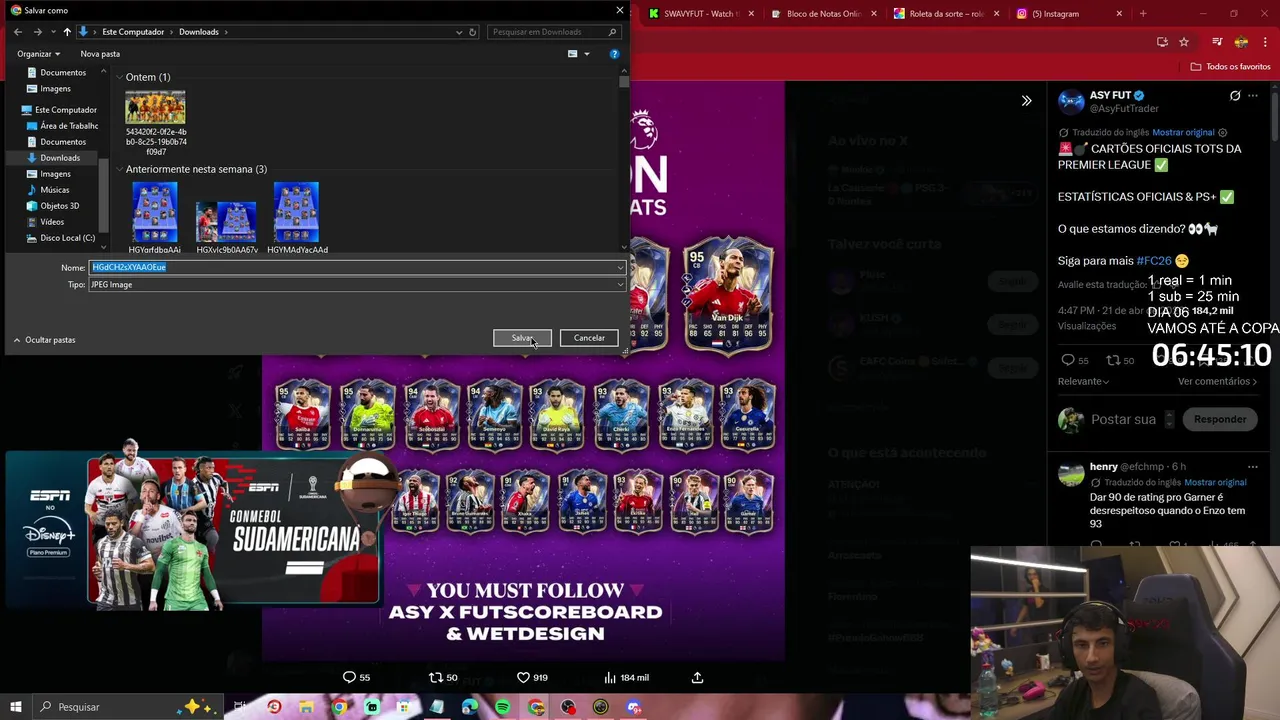The width and height of the screenshot is (1280, 720).
Task: Open the Grok icon on ASY FUT post
Action: tap(1235, 96)
